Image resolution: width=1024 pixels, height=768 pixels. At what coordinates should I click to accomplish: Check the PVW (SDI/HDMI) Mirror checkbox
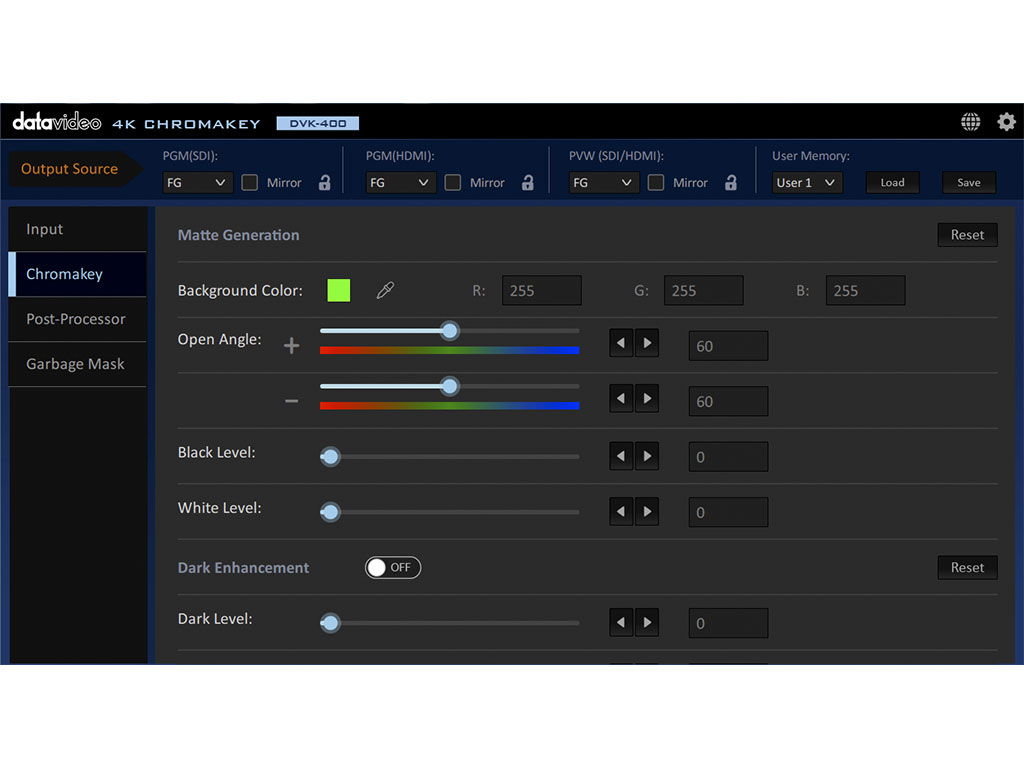pyautogui.click(x=656, y=183)
